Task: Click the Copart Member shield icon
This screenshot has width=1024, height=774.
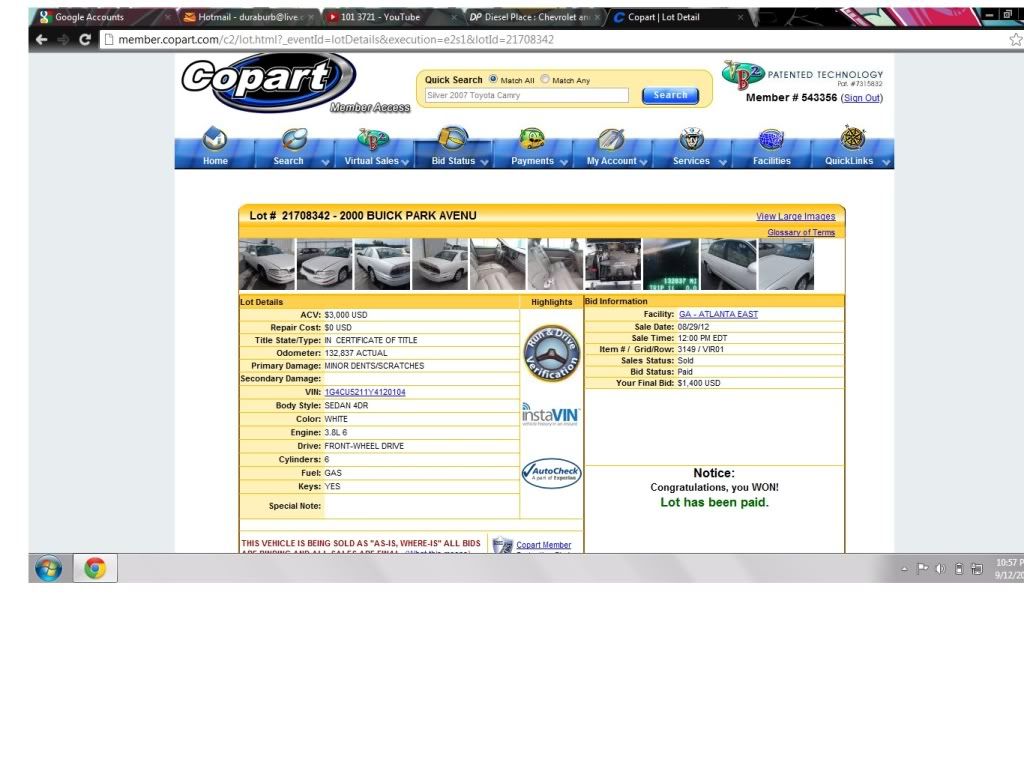Action: [x=502, y=545]
